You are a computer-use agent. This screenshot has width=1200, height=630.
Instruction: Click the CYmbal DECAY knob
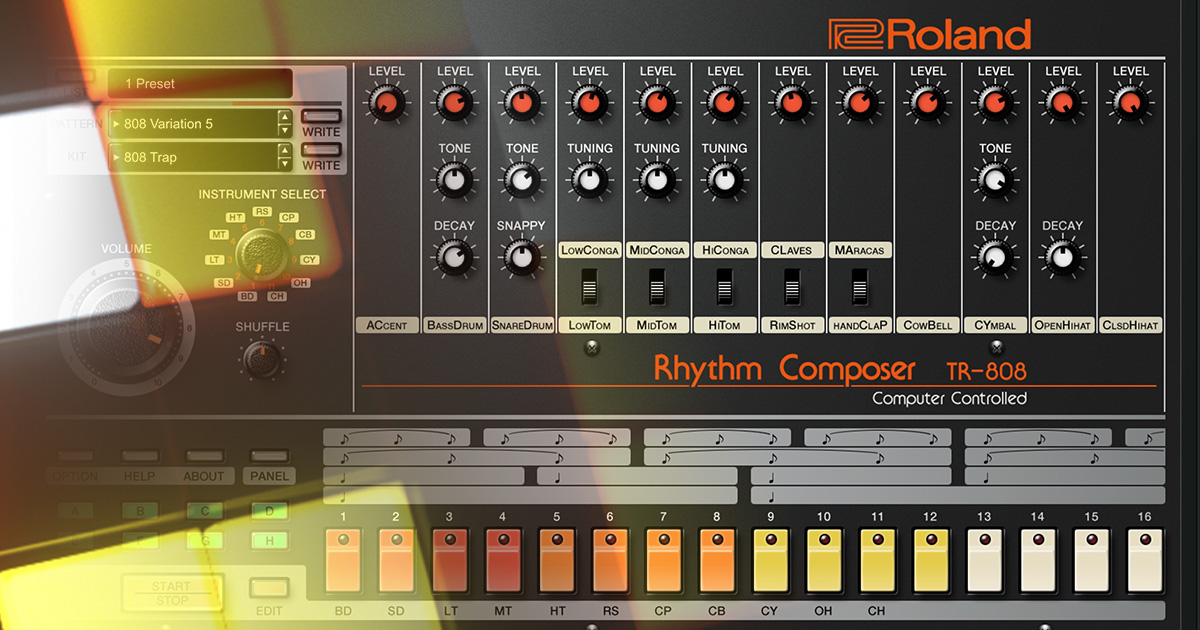[x=995, y=257]
